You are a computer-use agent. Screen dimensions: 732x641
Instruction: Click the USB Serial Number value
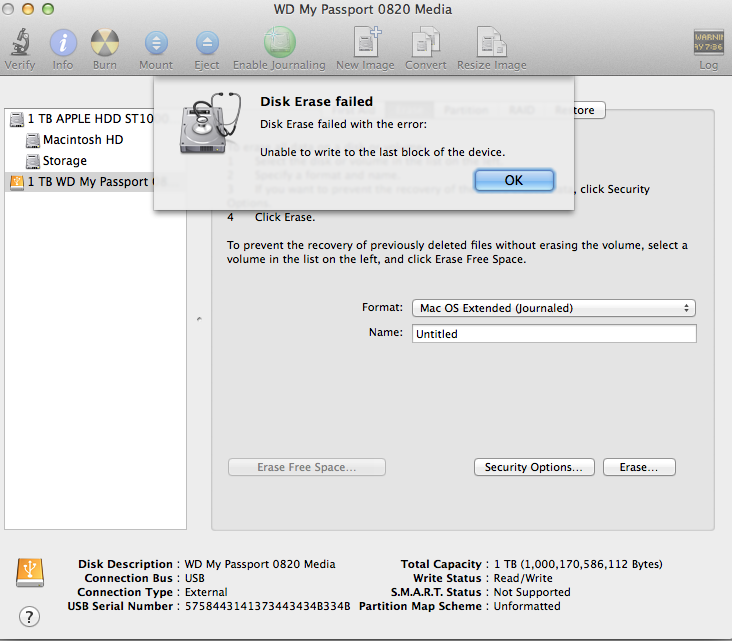pyautogui.click(x=267, y=606)
